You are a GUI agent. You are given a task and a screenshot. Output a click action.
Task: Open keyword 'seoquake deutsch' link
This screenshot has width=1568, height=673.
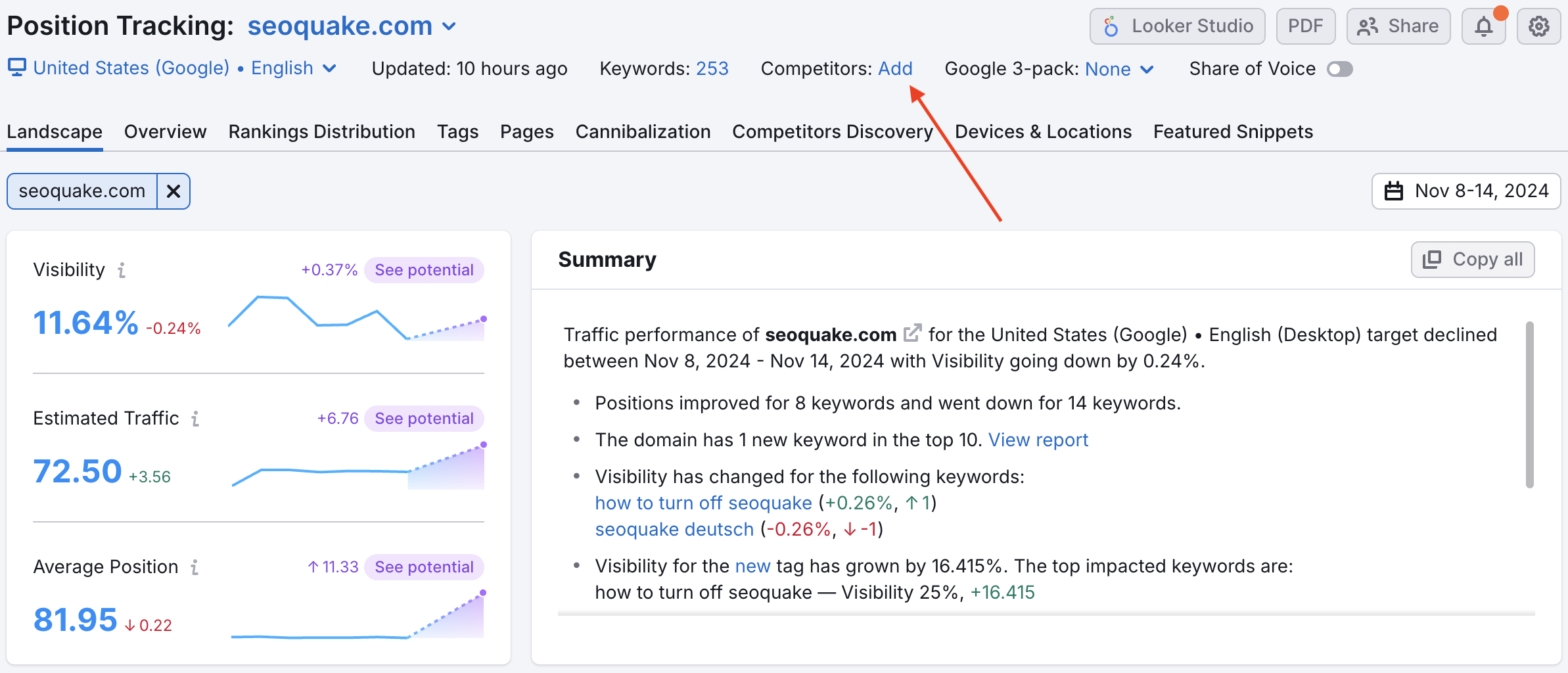tap(674, 529)
